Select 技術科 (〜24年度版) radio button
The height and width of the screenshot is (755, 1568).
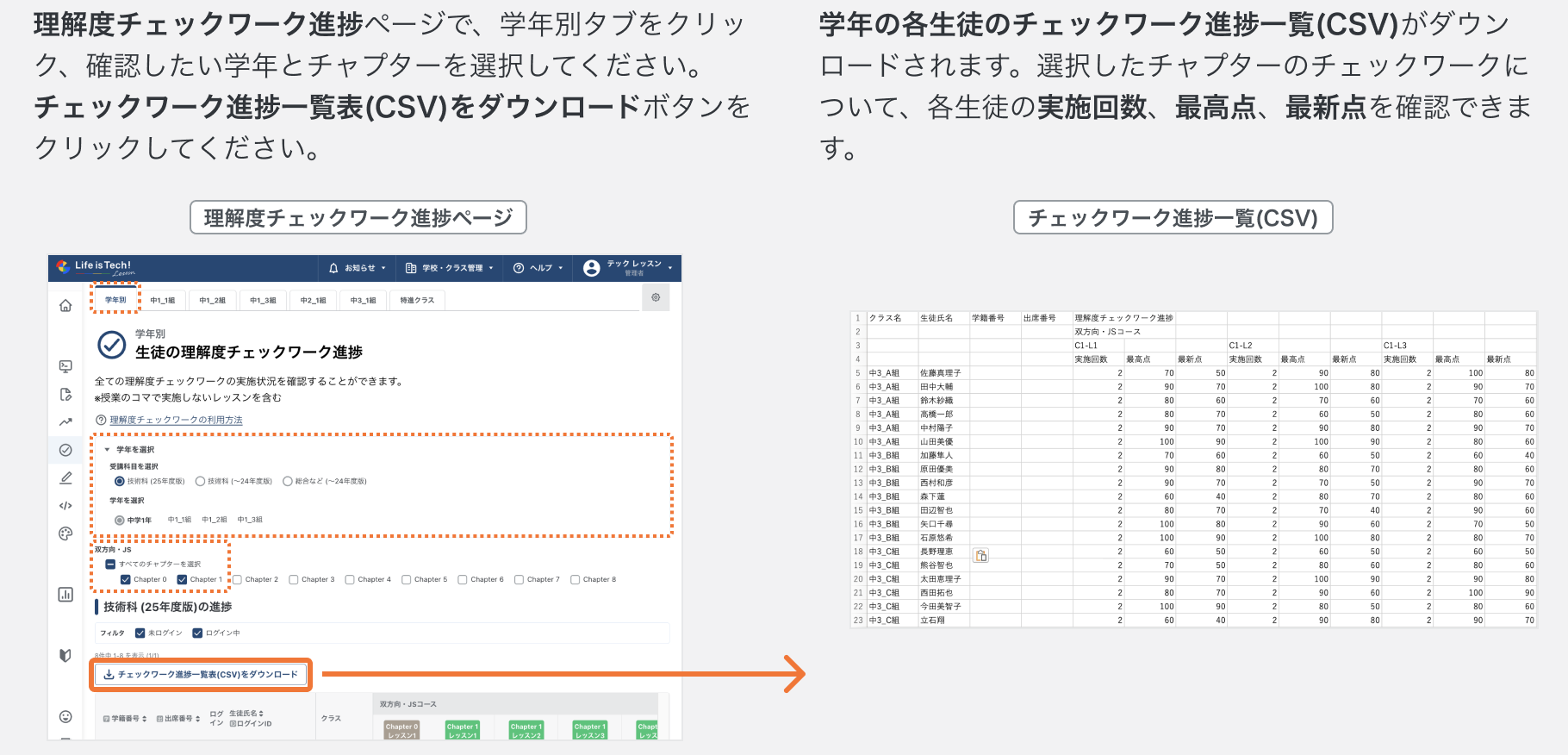pos(200,481)
